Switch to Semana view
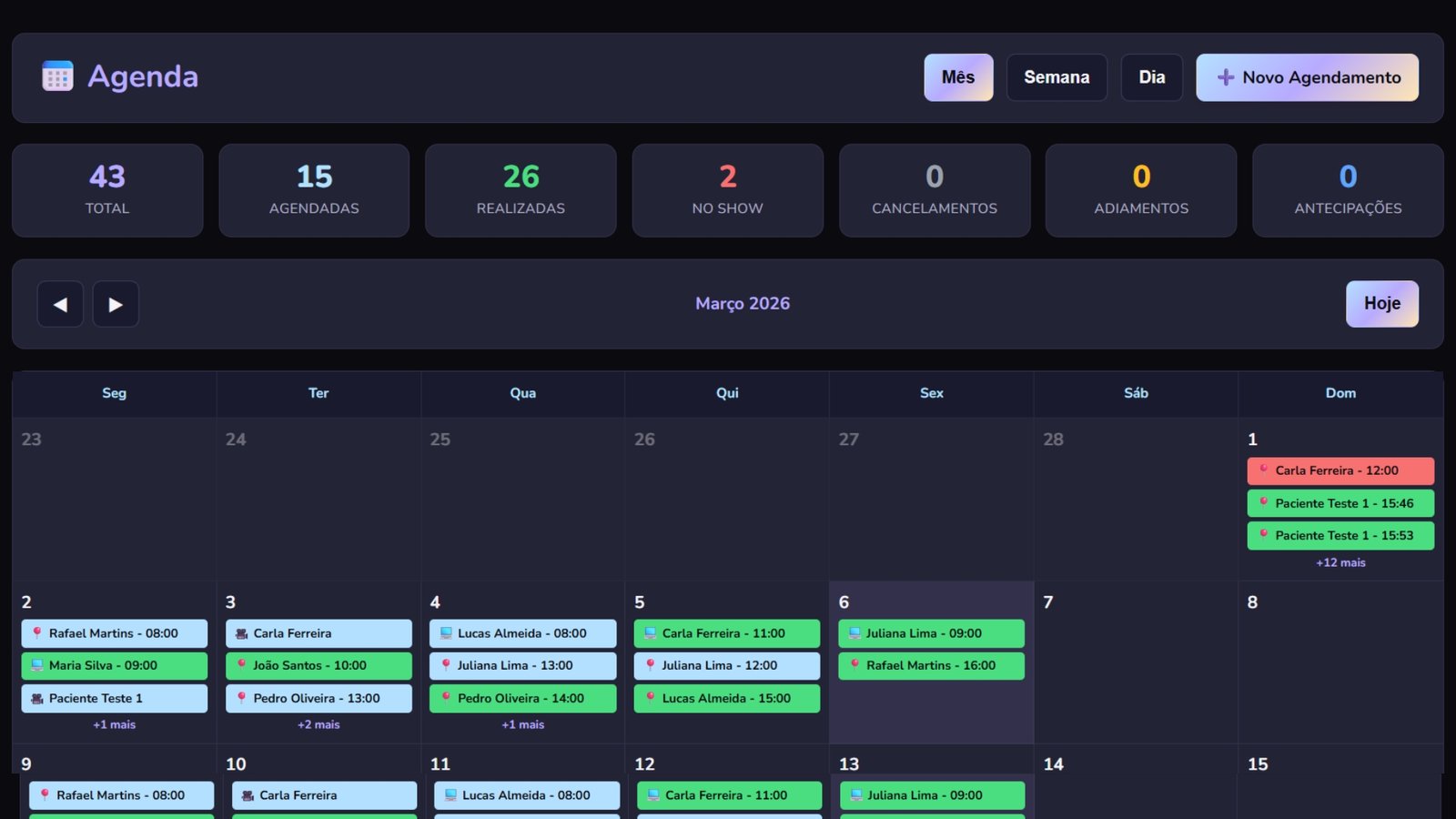Viewport: 1456px width, 819px height. 1057,77
